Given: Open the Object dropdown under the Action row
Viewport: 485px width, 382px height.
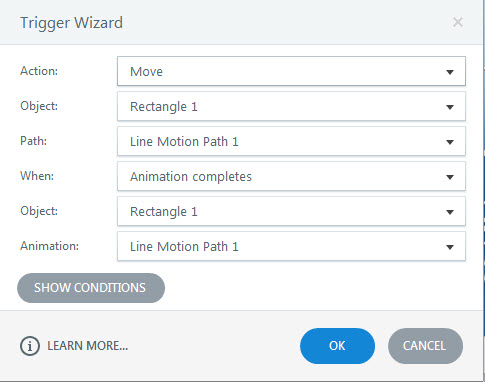Looking at the screenshot, I should coord(291,106).
